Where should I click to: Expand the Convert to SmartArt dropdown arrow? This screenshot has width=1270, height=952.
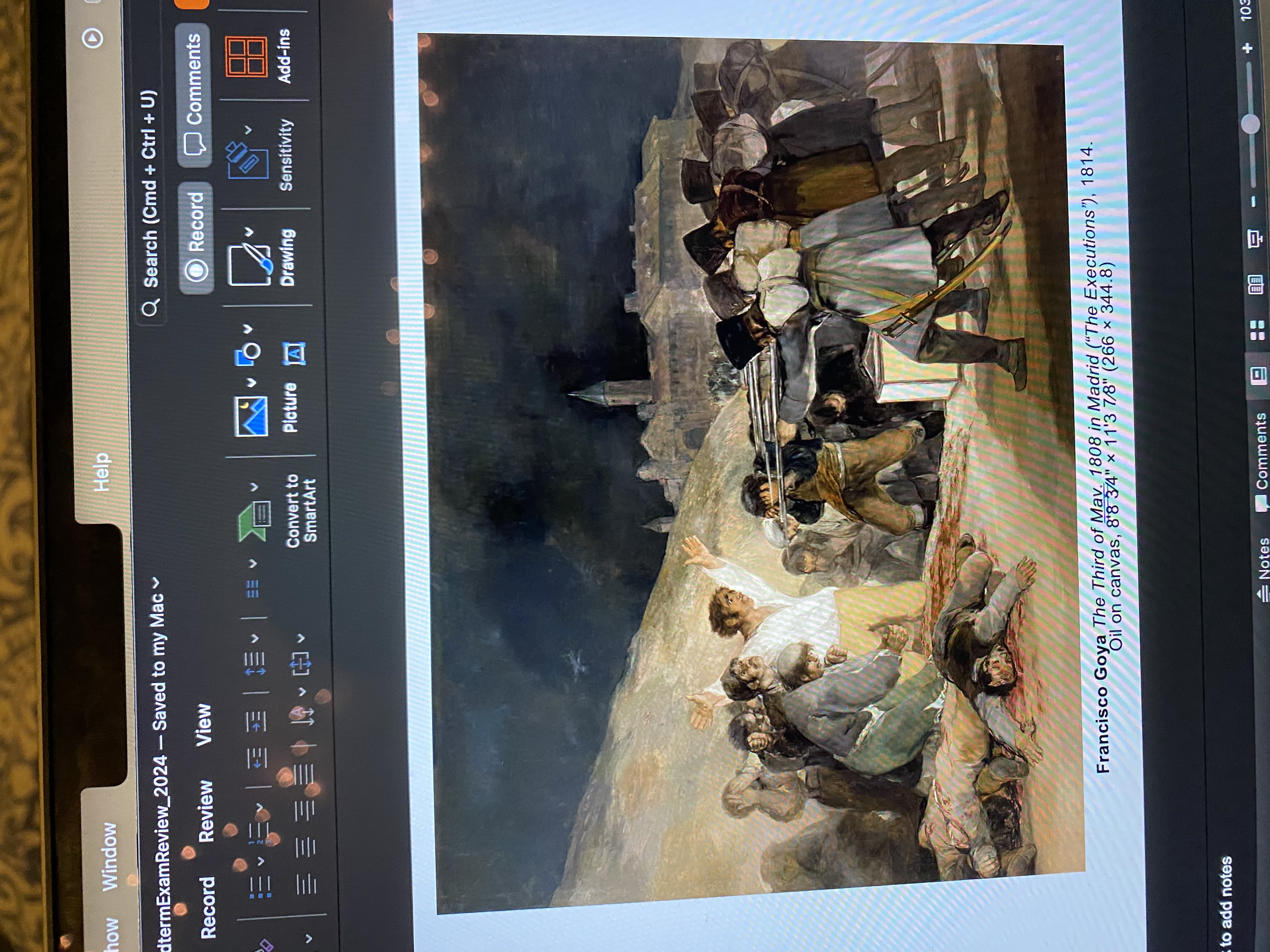click(x=253, y=487)
